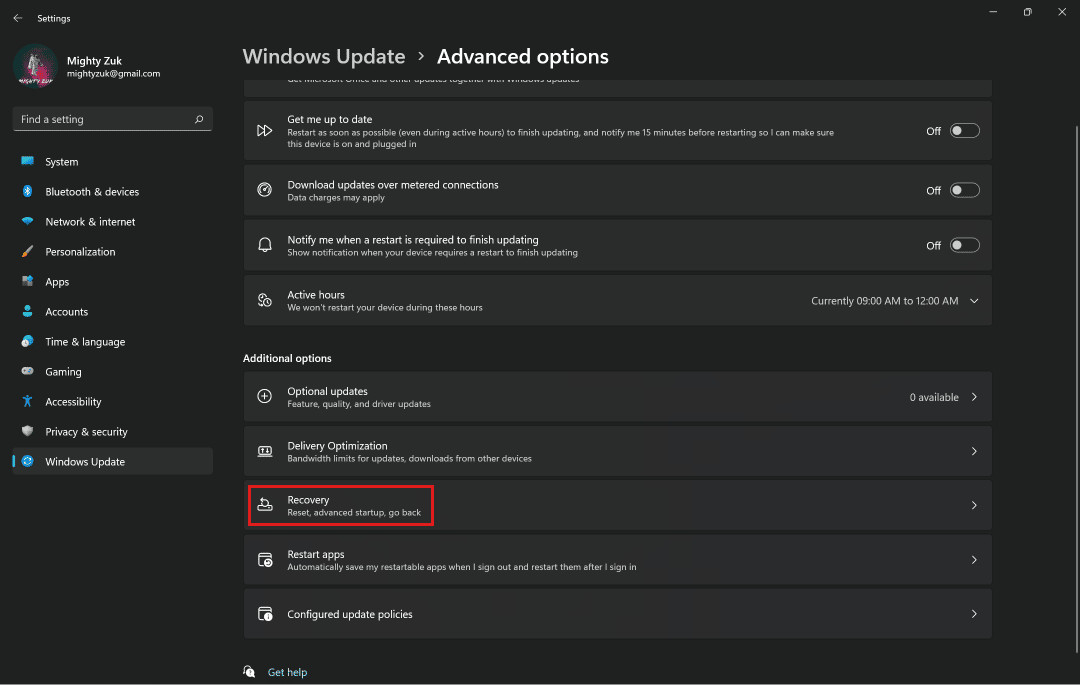Screen dimensions: 1080x685
Task: Click the metered connection gauge icon
Action: coord(264,190)
